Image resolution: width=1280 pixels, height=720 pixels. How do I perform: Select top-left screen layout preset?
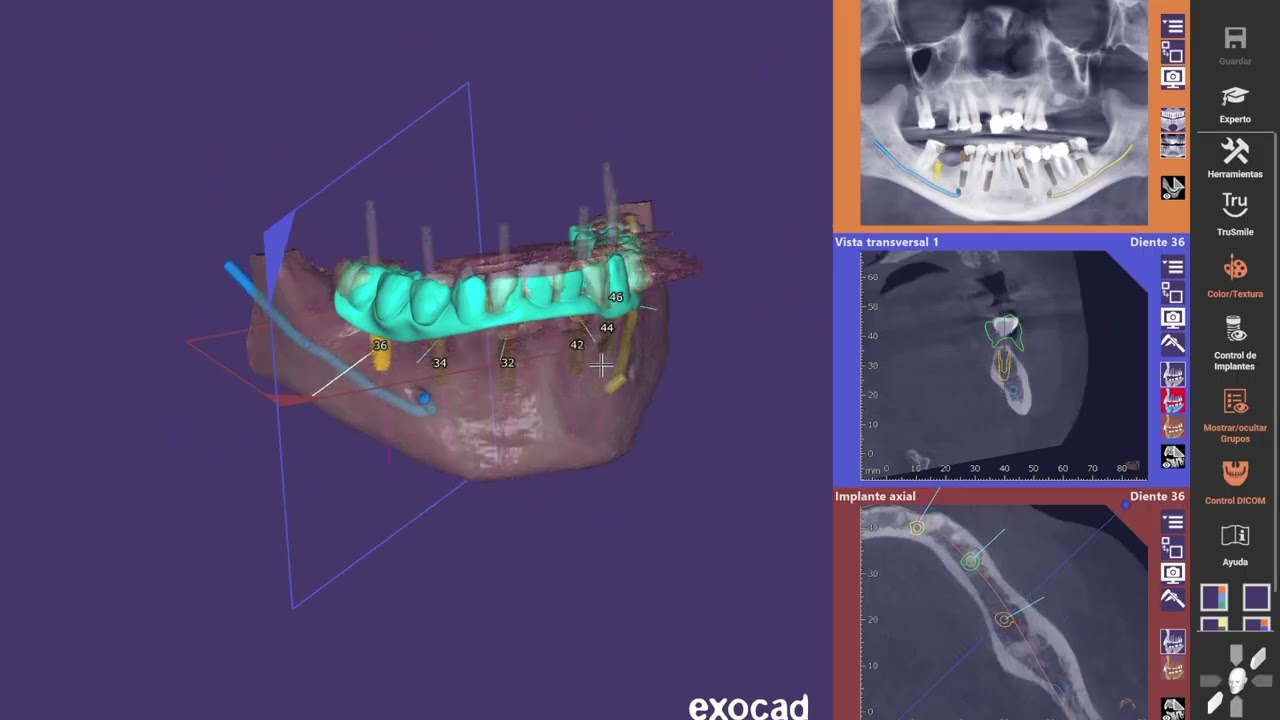[1214, 598]
